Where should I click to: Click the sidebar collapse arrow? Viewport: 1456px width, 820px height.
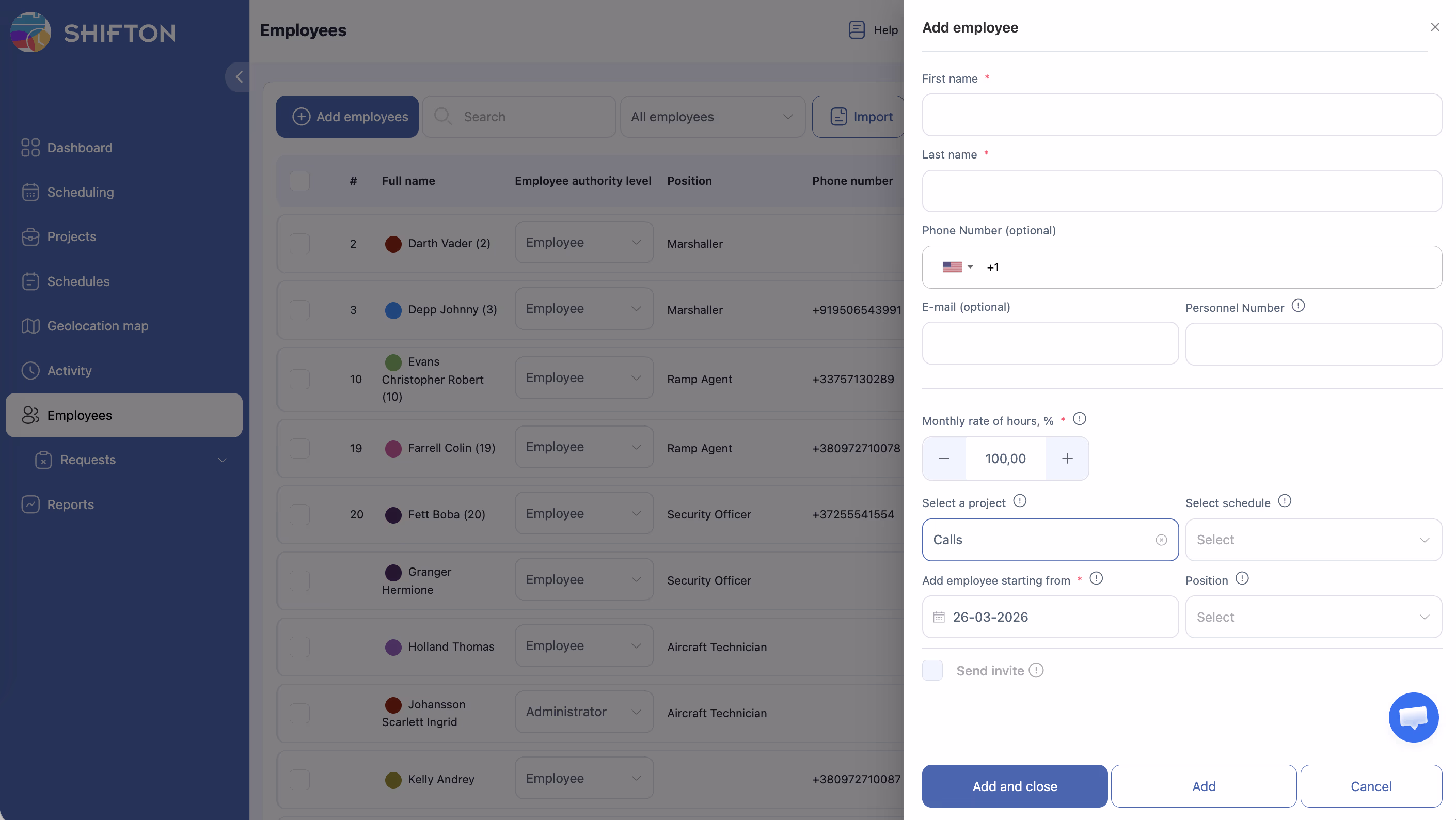[x=239, y=77]
